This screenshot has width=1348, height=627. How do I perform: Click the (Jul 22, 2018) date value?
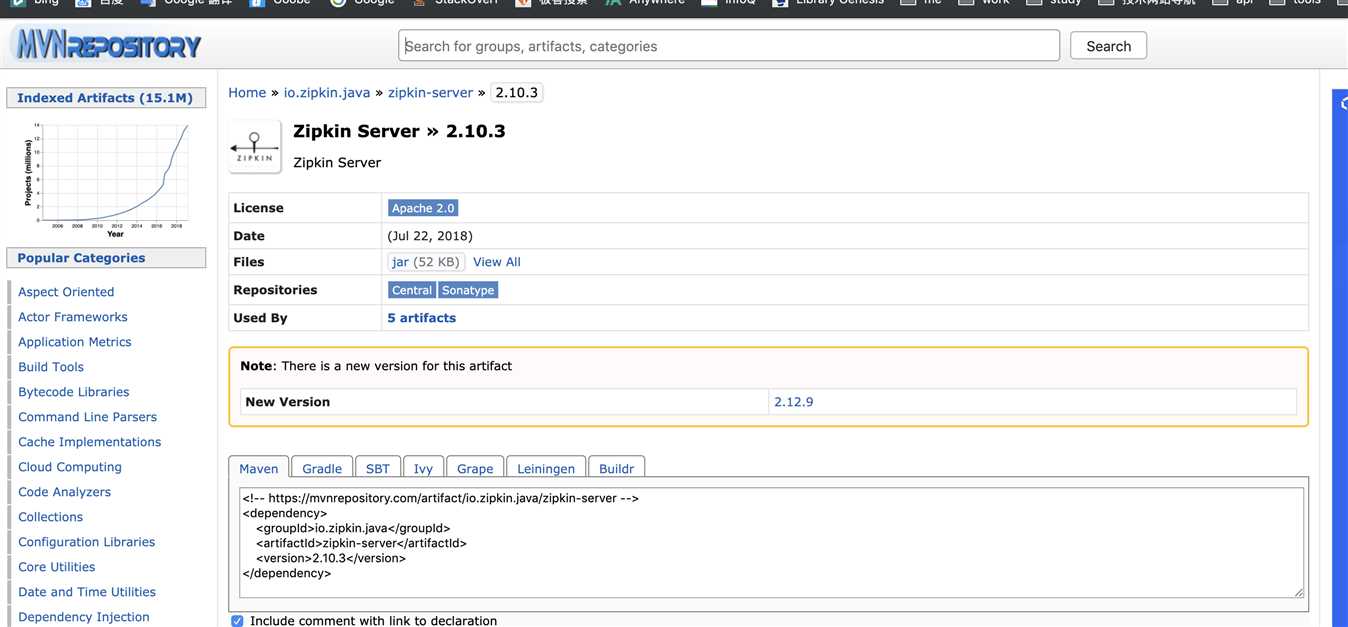[430, 236]
